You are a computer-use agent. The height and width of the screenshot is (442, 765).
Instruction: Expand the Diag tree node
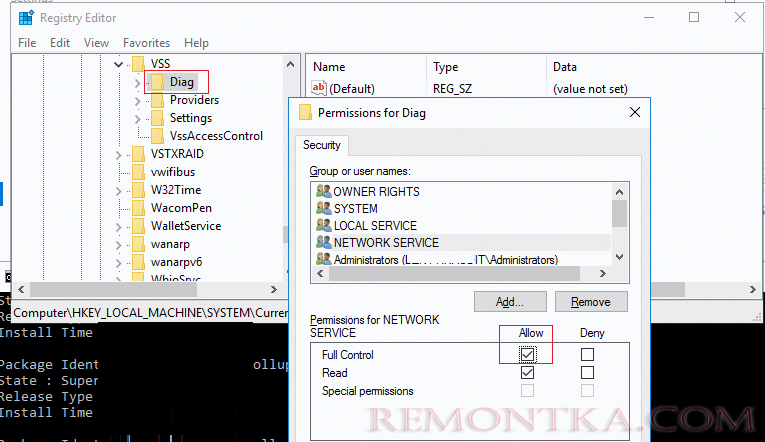(x=138, y=83)
